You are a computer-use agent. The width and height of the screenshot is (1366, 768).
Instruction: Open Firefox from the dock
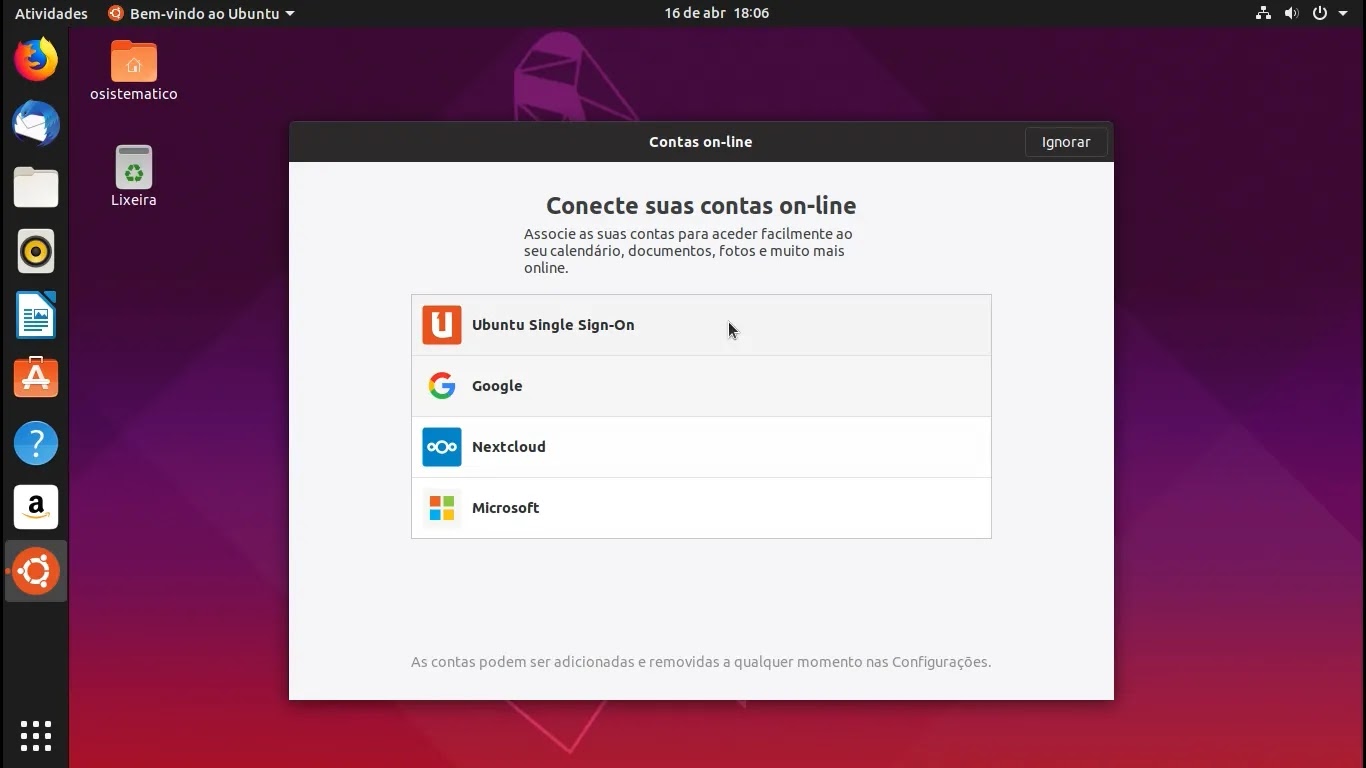pyautogui.click(x=36, y=60)
